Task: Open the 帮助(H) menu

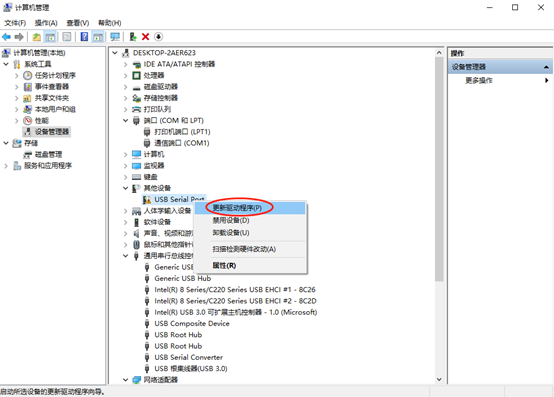Action: (x=110, y=23)
